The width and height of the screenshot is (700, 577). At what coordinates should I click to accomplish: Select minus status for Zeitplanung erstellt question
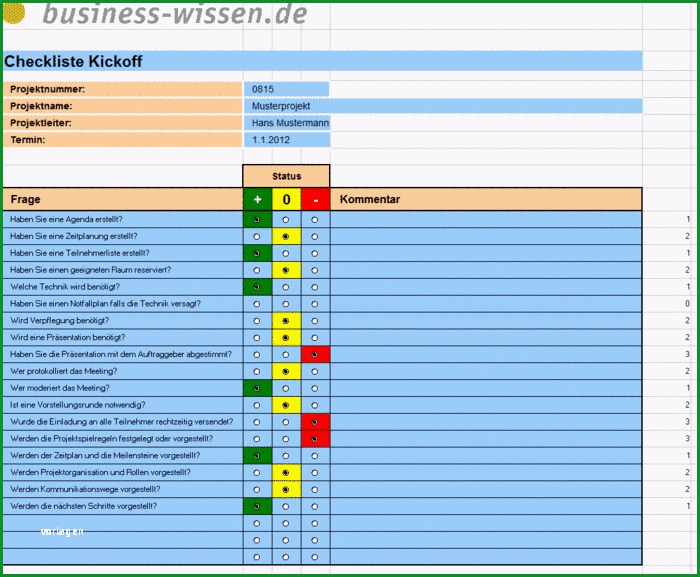[315, 237]
